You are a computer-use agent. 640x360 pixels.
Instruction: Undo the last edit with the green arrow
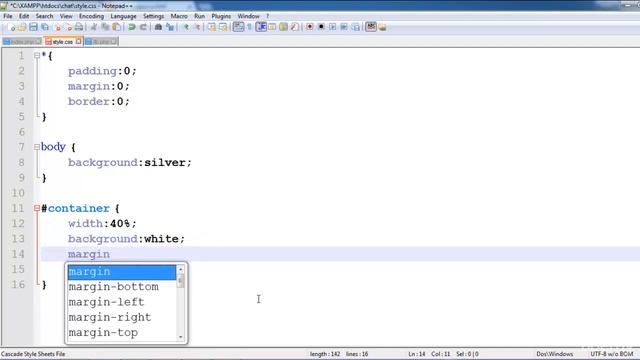pyautogui.click(x=131, y=27)
